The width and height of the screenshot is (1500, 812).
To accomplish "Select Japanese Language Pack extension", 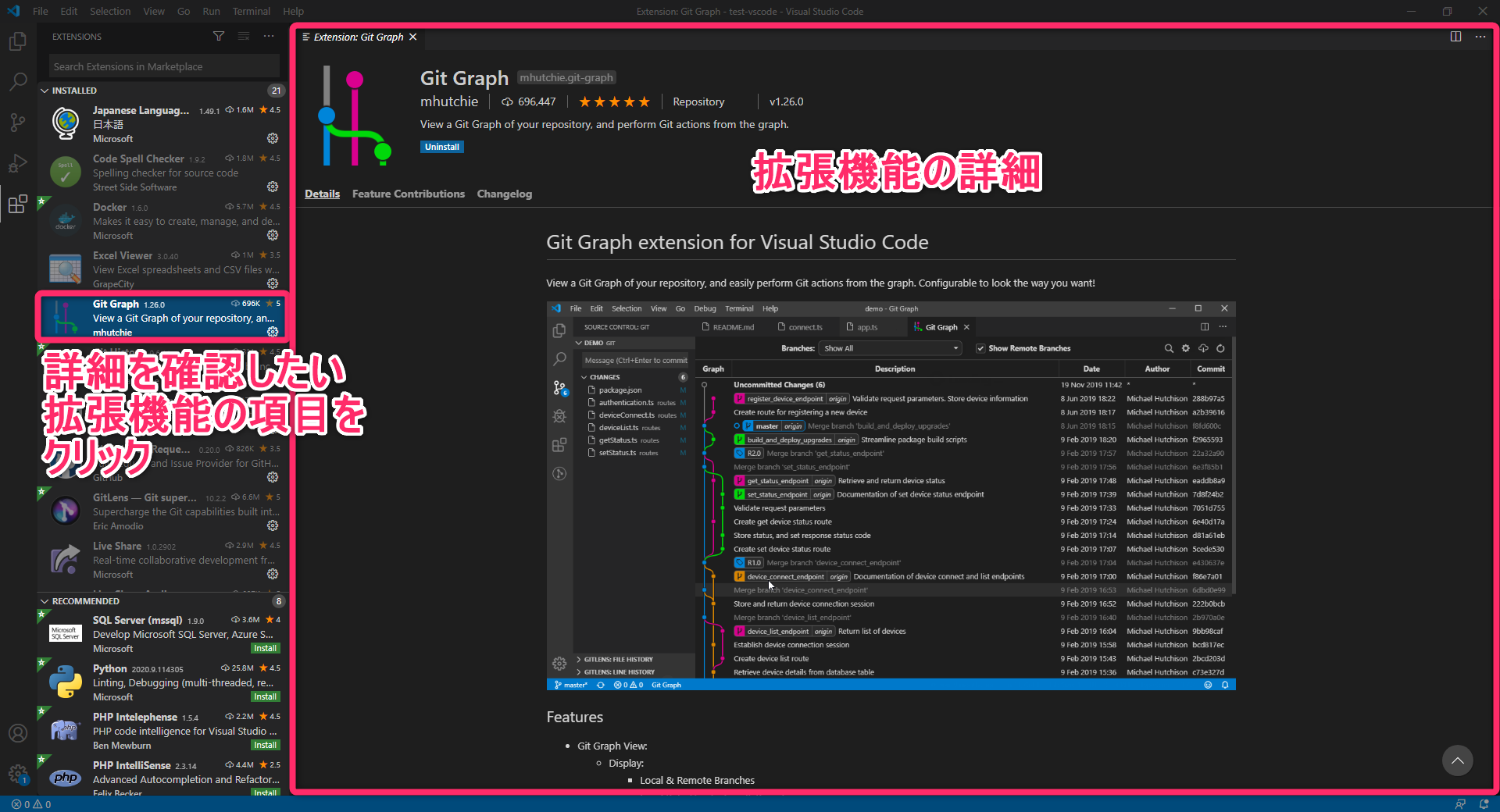I will pos(162,124).
